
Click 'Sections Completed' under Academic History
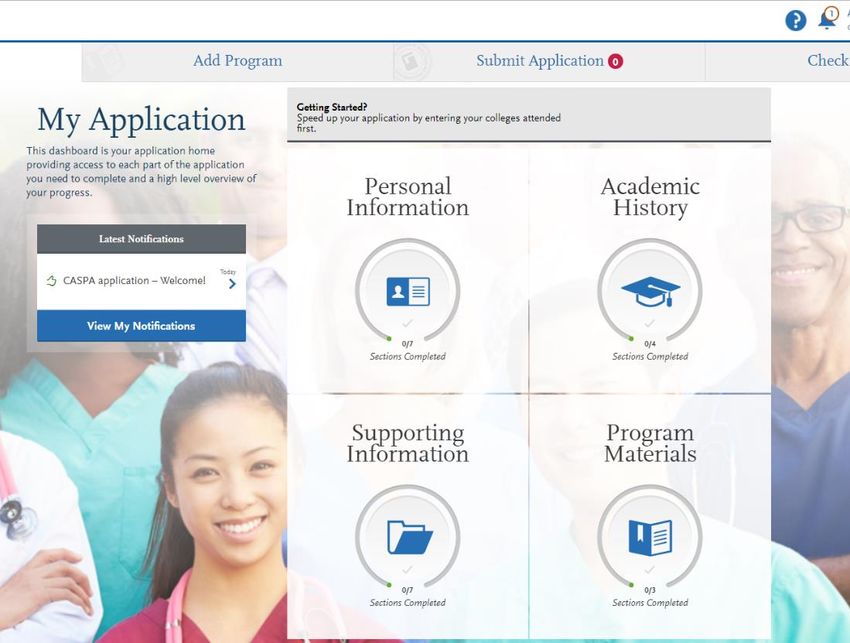tap(650, 357)
